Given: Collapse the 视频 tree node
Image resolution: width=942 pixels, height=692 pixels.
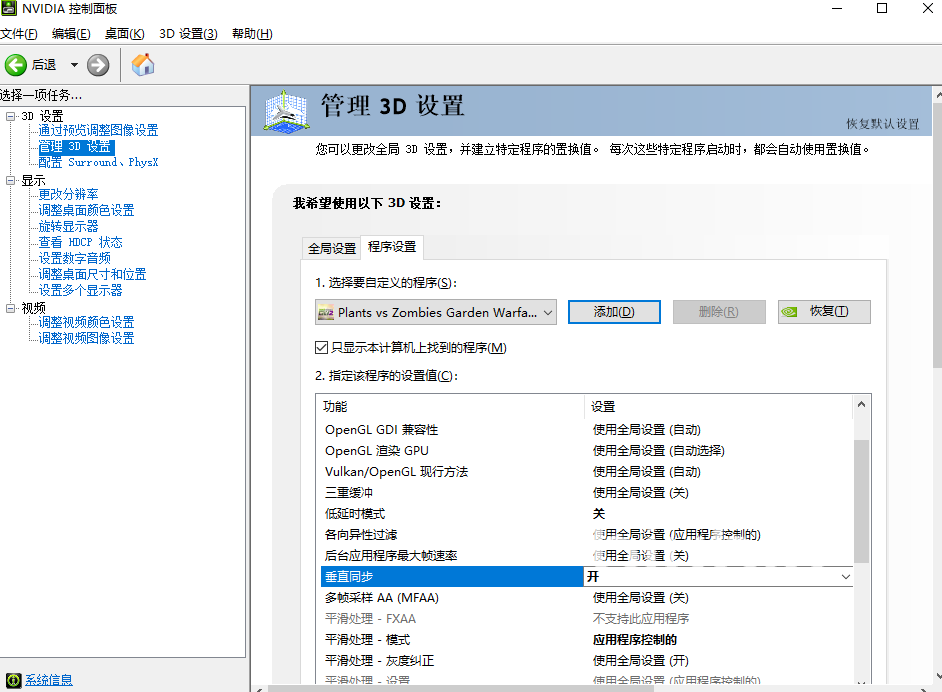Looking at the screenshot, I should (x=11, y=308).
